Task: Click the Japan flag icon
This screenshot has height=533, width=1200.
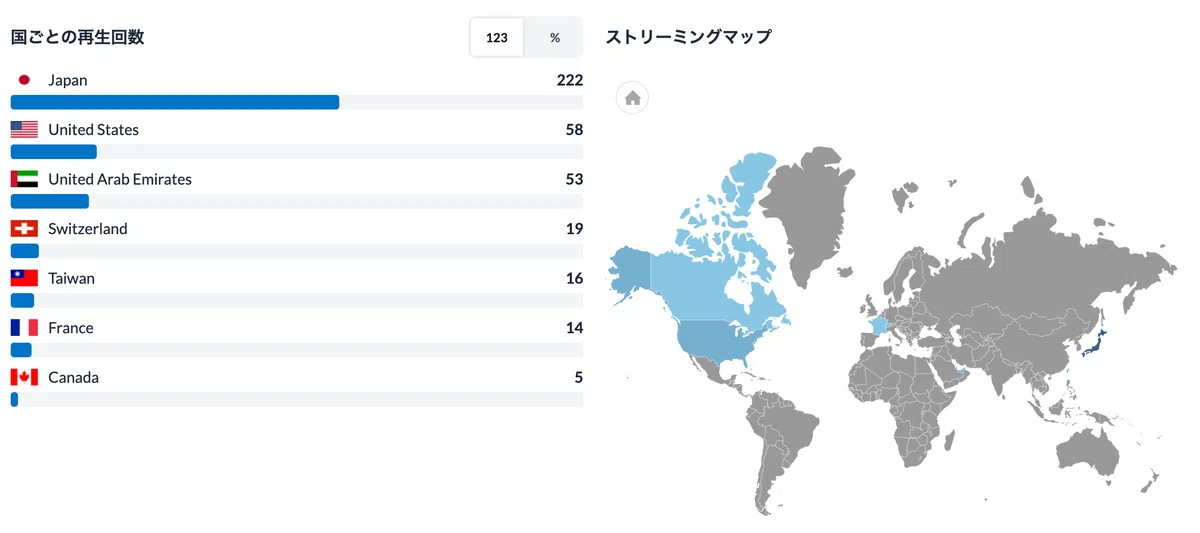Action: [24, 80]
